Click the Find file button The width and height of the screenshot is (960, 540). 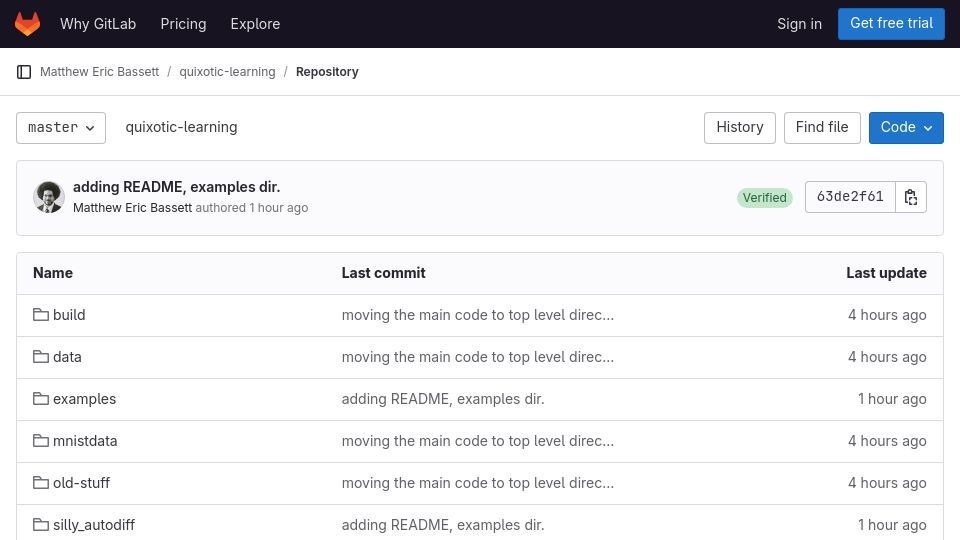point(822,128)
